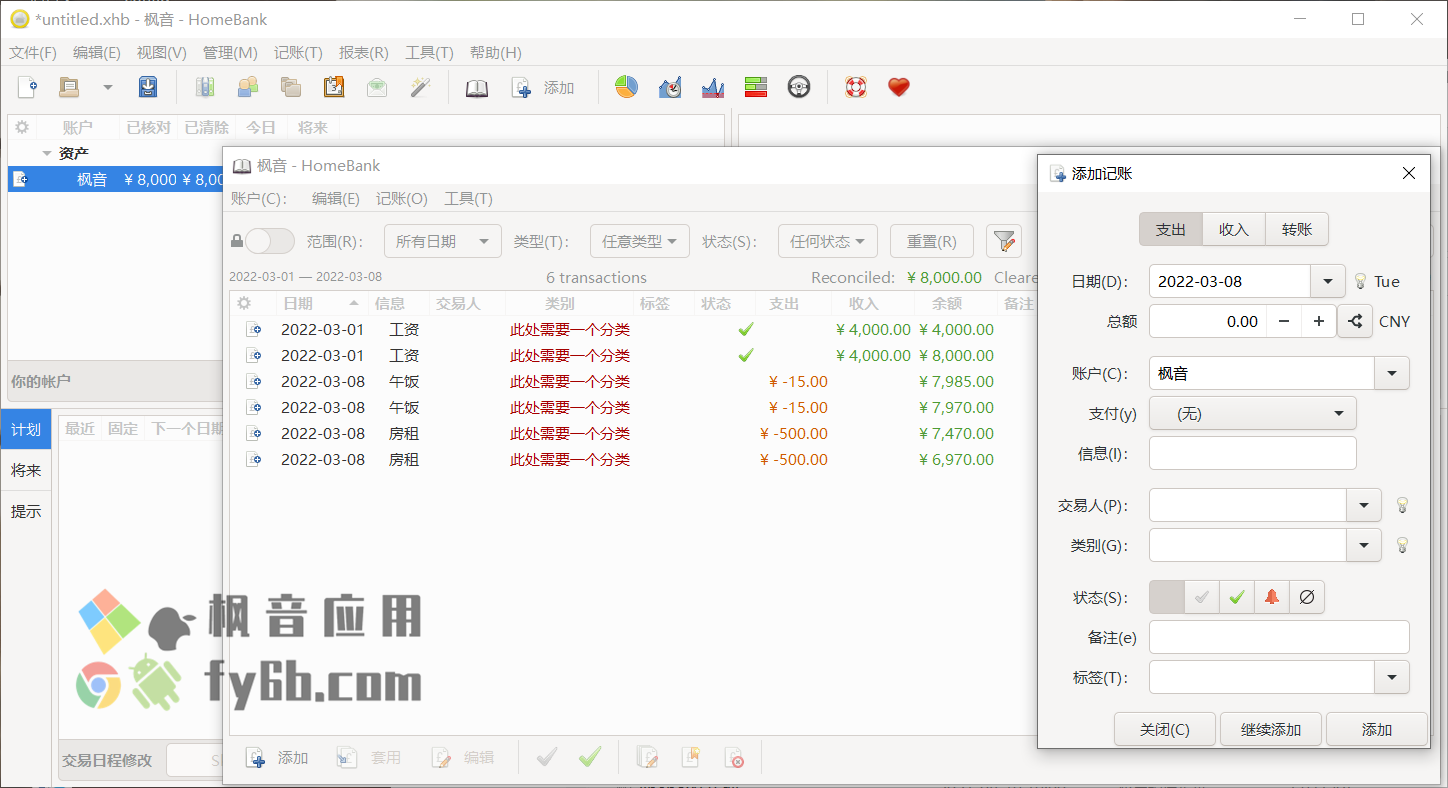Toggle the lock switch beside 范围
The image size is (1448, 788).
point(270,241)
